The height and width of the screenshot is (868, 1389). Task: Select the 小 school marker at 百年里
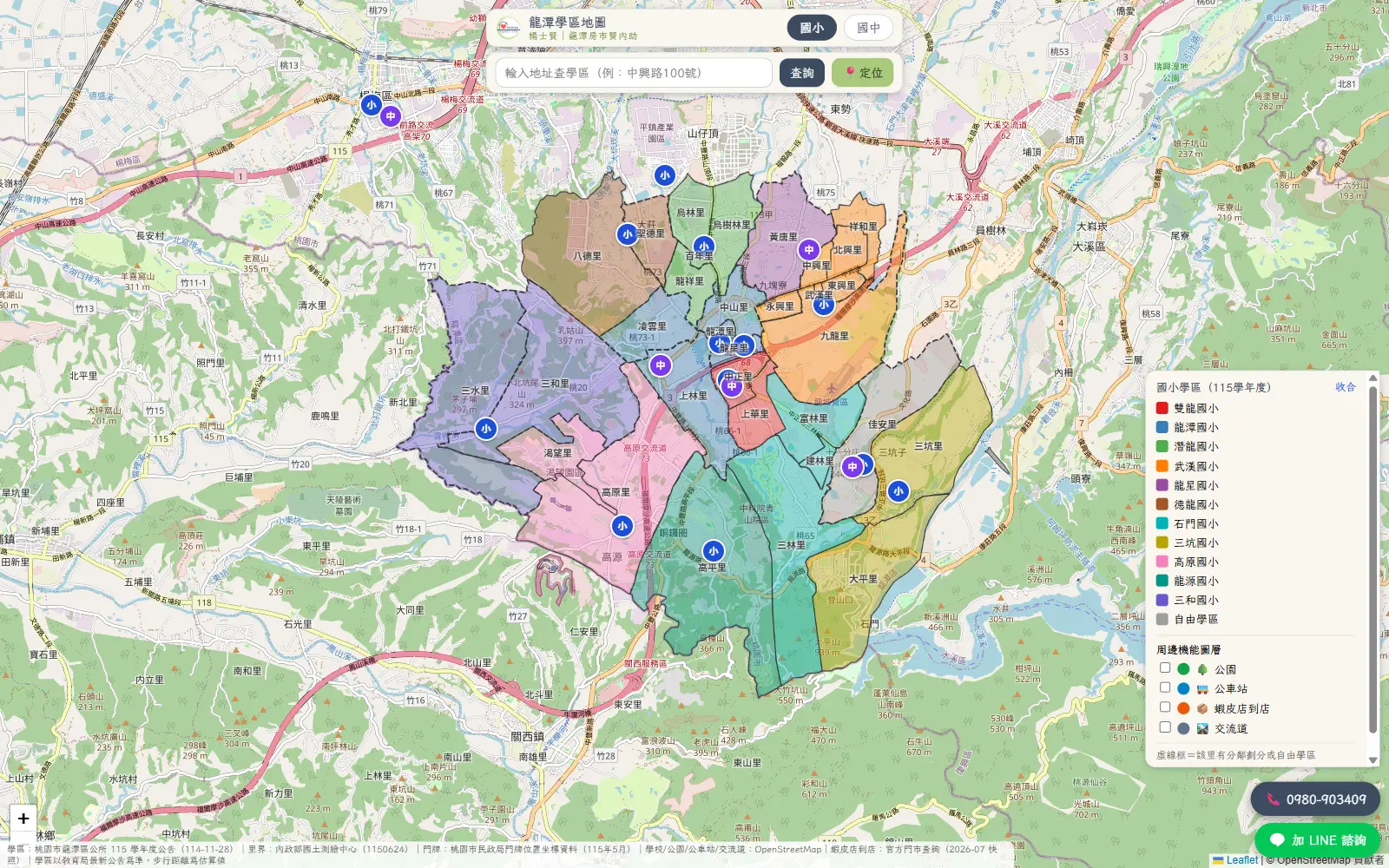pos(704,247)
